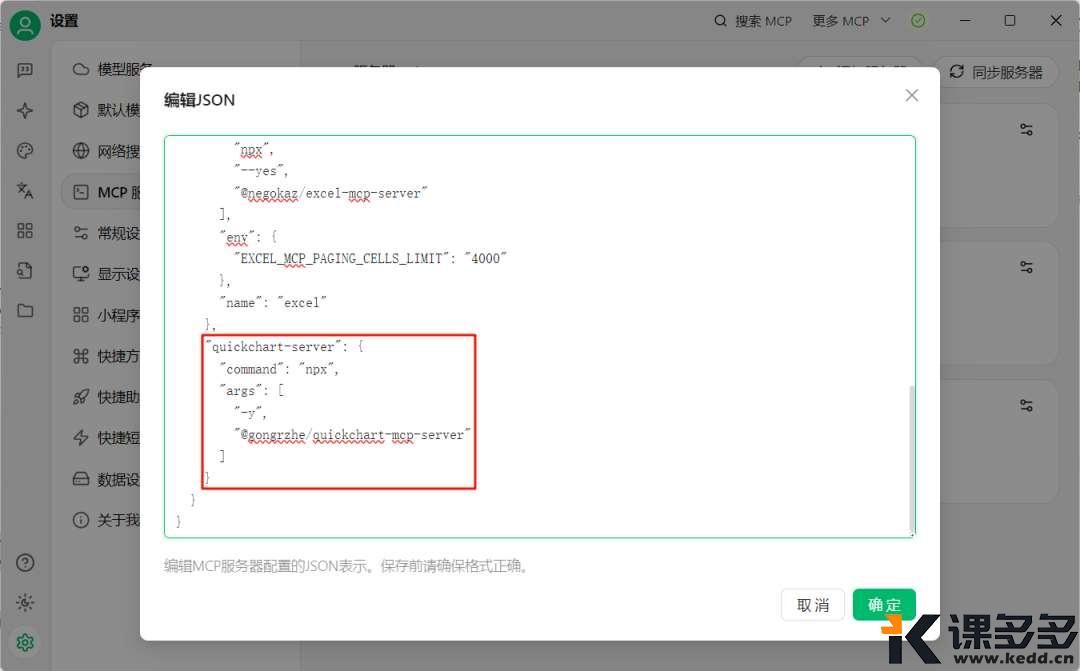Click the "@negokaz/excel-mcp-server" text line
The width and height of the screenshot is (1080, 671).
pyautogui.click(x=331, y=193)
